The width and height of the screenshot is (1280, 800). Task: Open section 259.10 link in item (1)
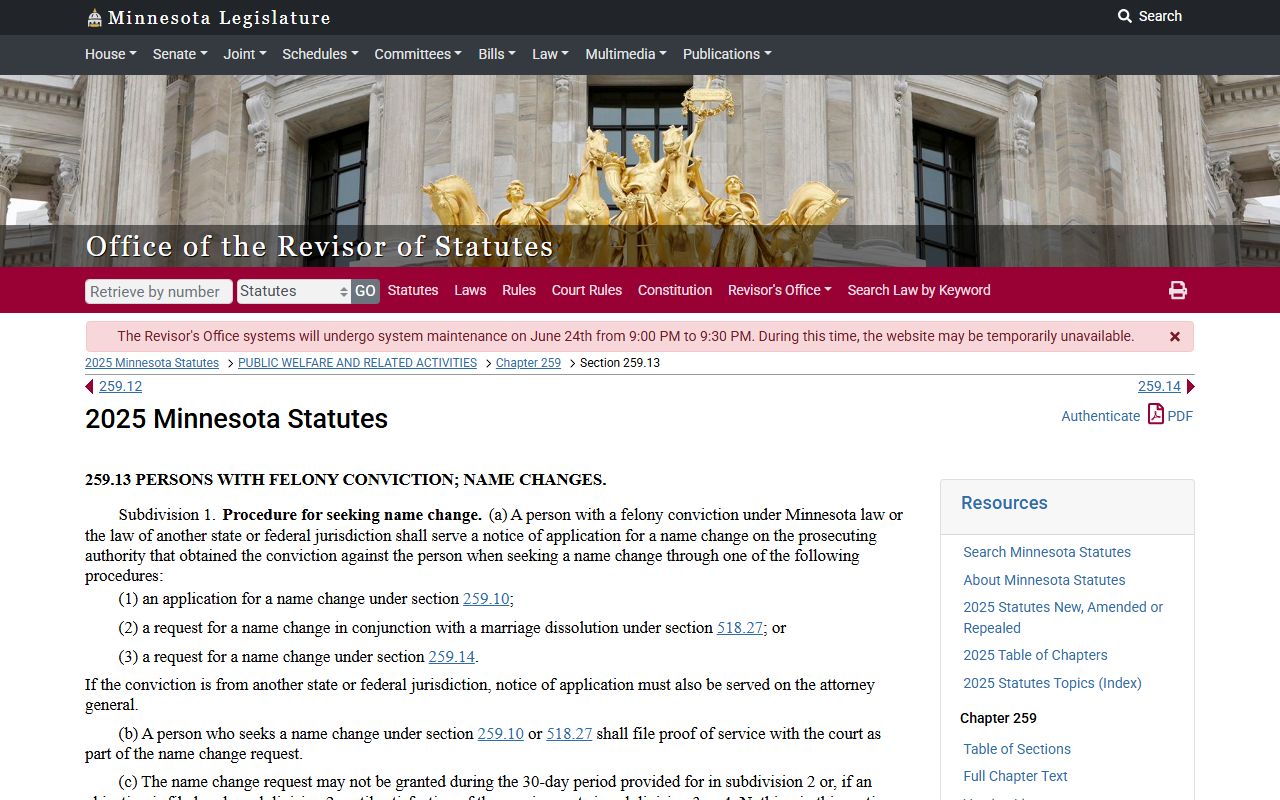(x=486, y=599)
